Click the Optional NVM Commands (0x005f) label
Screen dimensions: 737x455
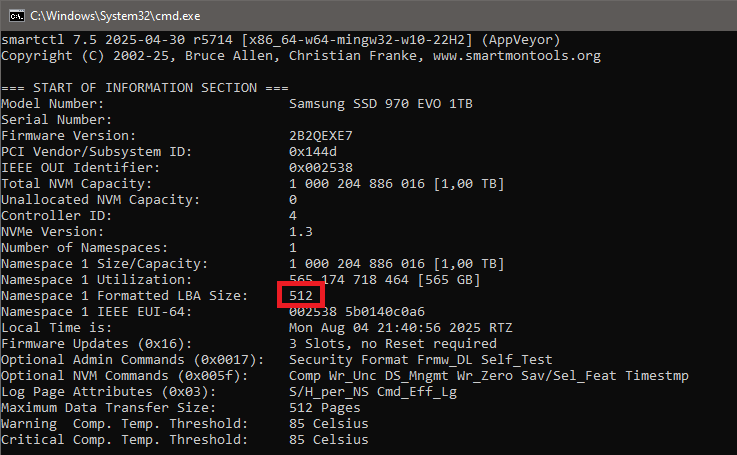[x=124, y=376]
